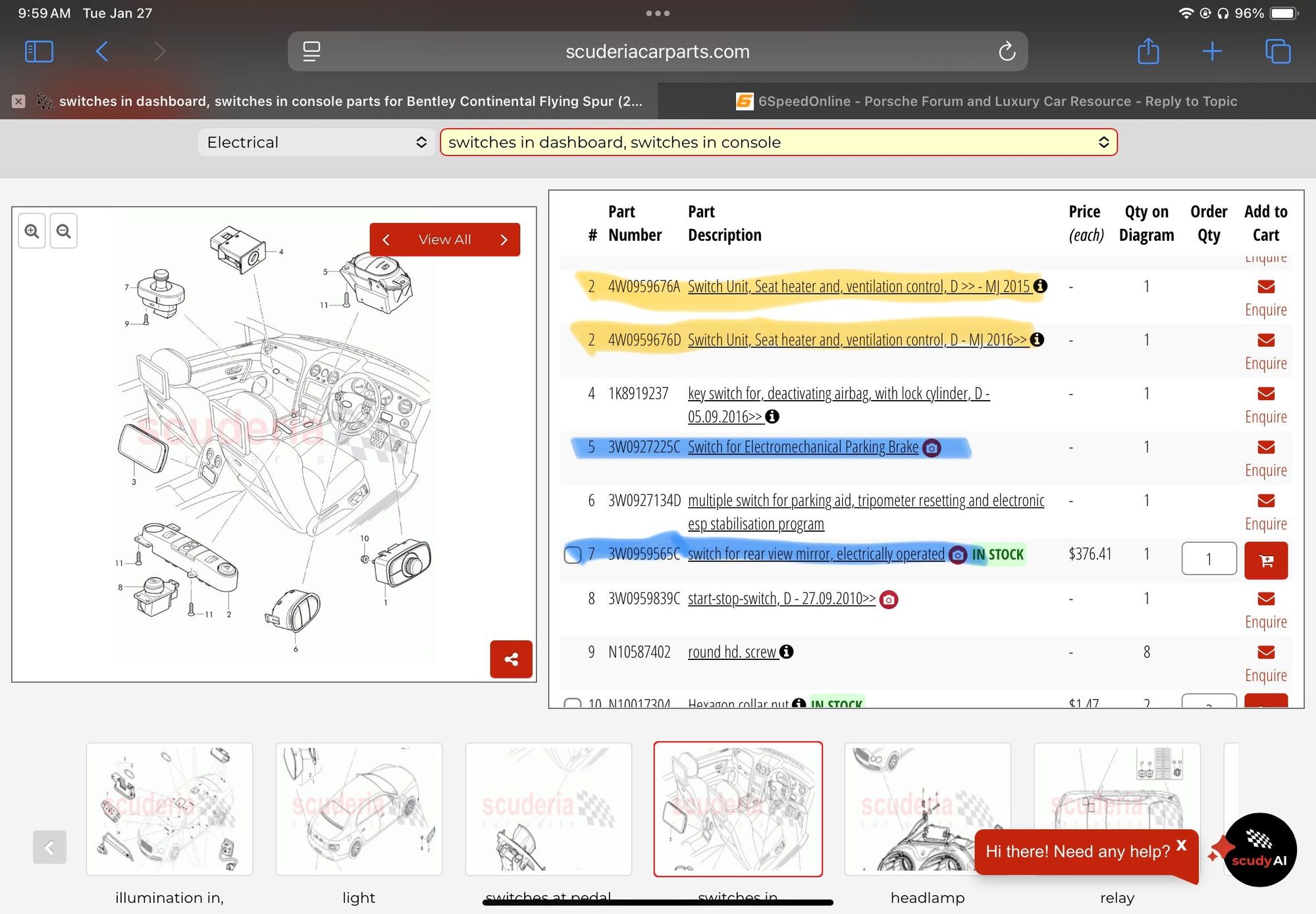Open Switch for Electromechanical Parking Brake link

tap(803, 447)
